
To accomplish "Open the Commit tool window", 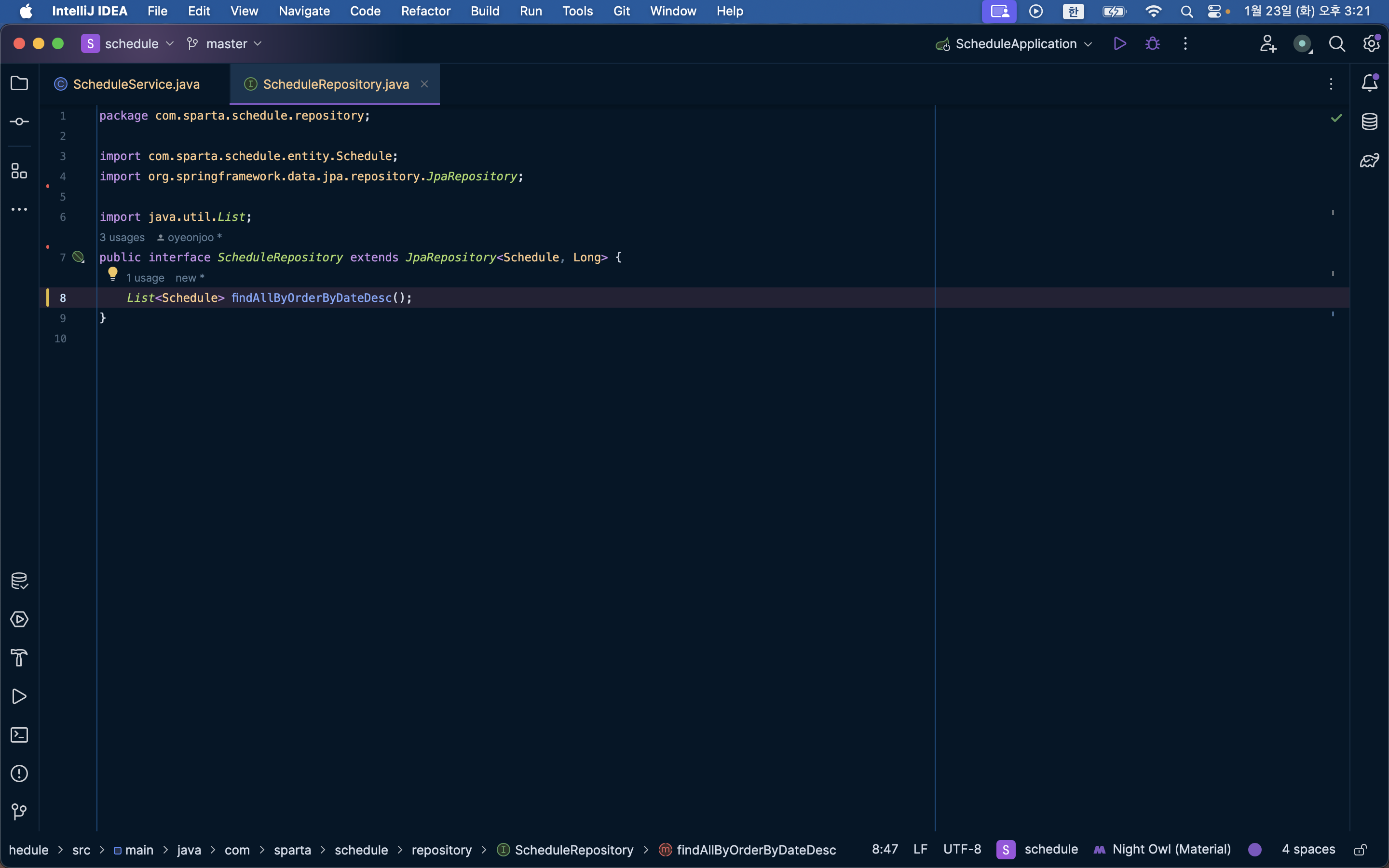I will coord(19,122).
